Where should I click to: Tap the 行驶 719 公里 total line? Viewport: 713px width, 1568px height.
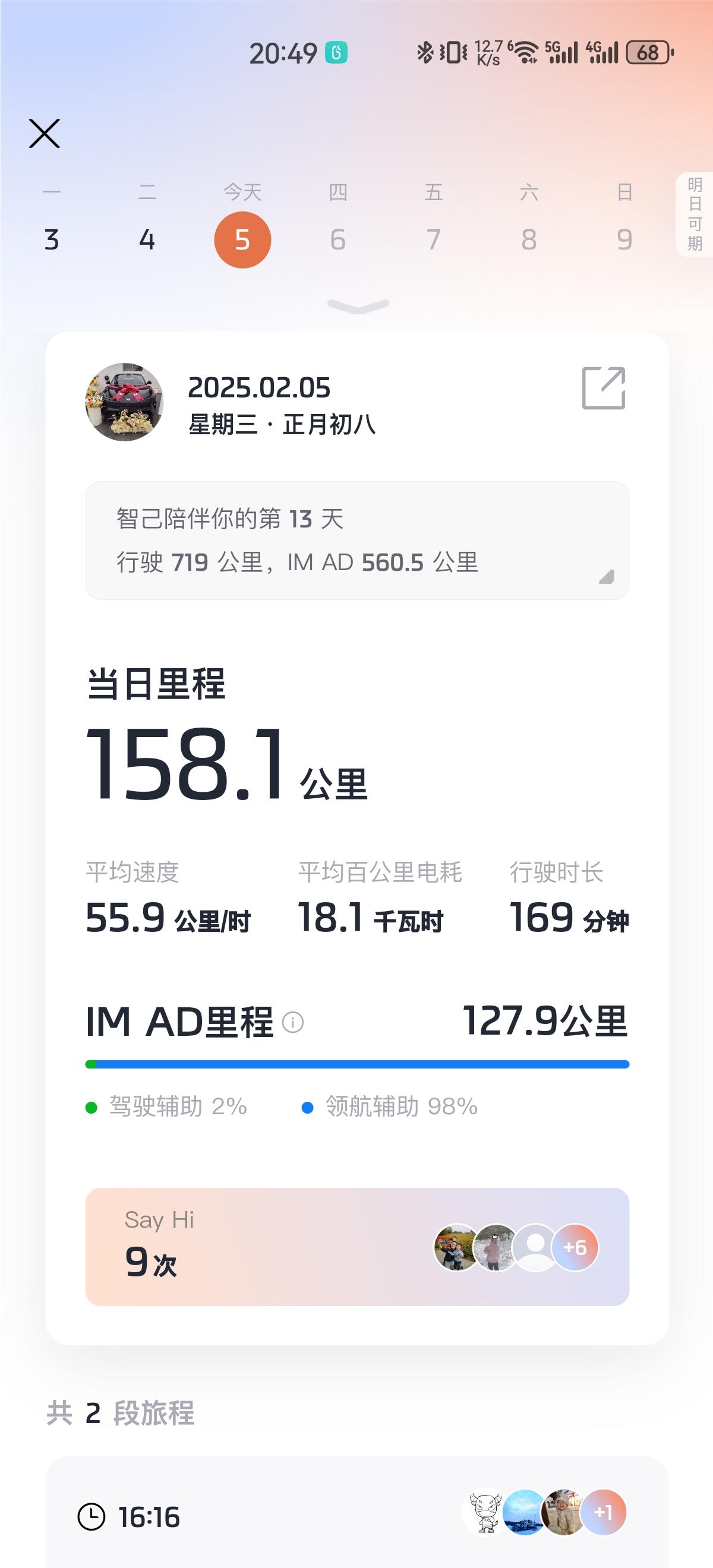297,562
